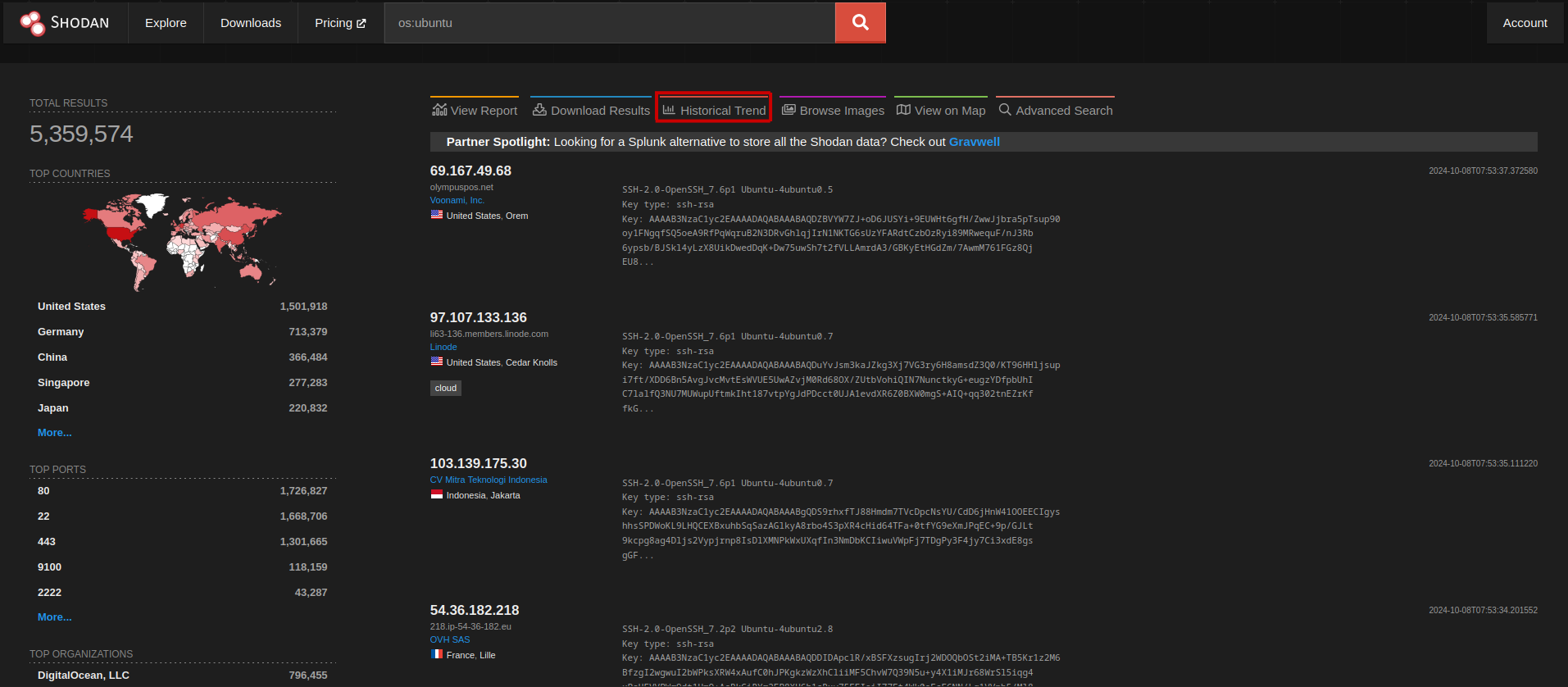Click the US flag next to Orem
1568x687 pixels.
click(437, 215)
